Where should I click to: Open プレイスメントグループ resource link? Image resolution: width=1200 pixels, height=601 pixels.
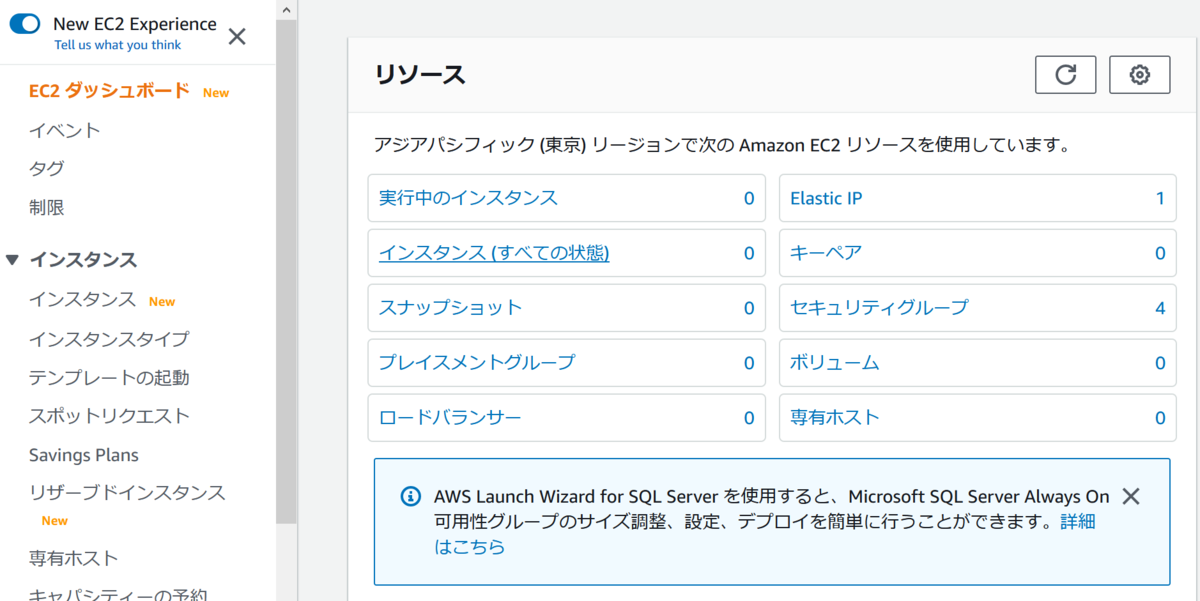tap(477, 363)
